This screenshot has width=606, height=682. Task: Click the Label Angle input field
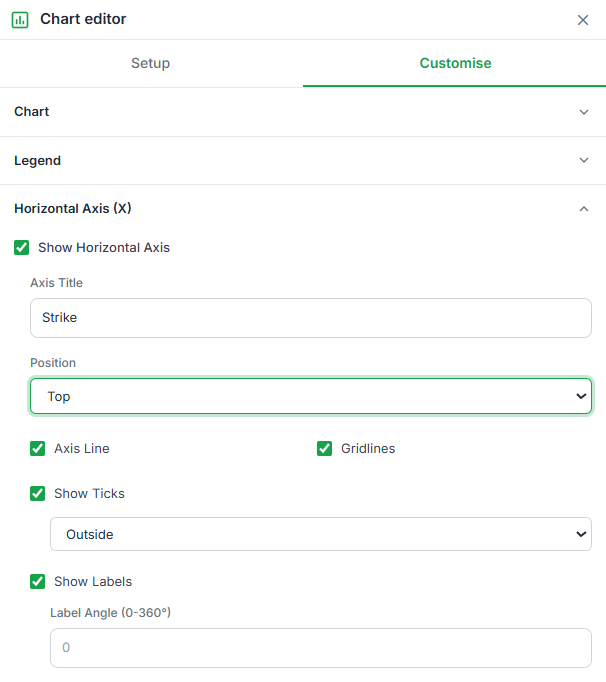(321, 648)
